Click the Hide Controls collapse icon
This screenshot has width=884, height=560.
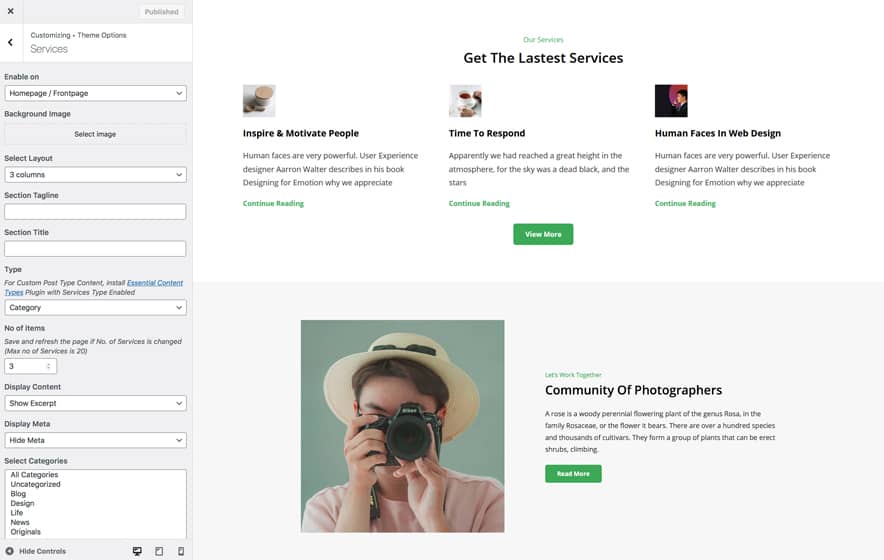point(10,551)
